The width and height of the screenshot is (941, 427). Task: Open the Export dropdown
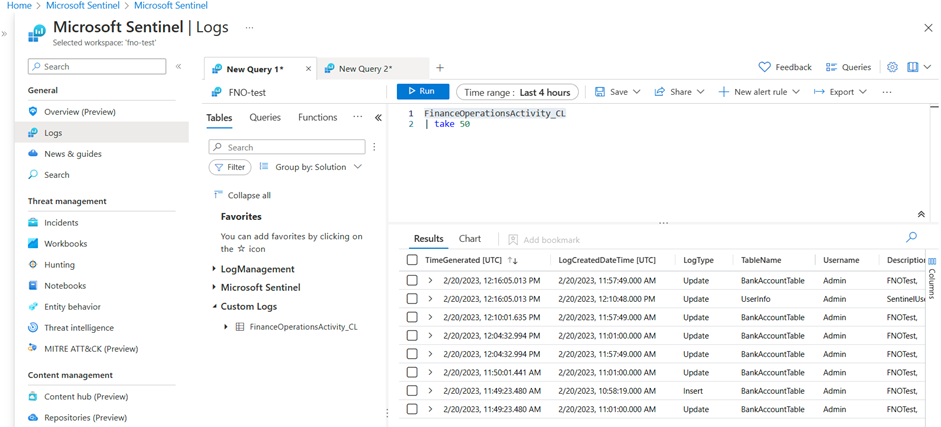click(840, 92)
